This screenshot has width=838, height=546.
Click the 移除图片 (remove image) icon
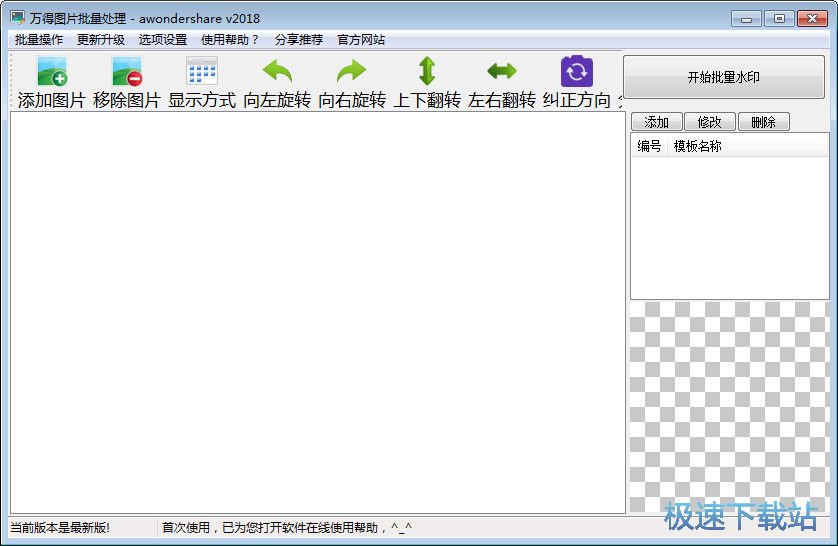[x=127, y=72]
